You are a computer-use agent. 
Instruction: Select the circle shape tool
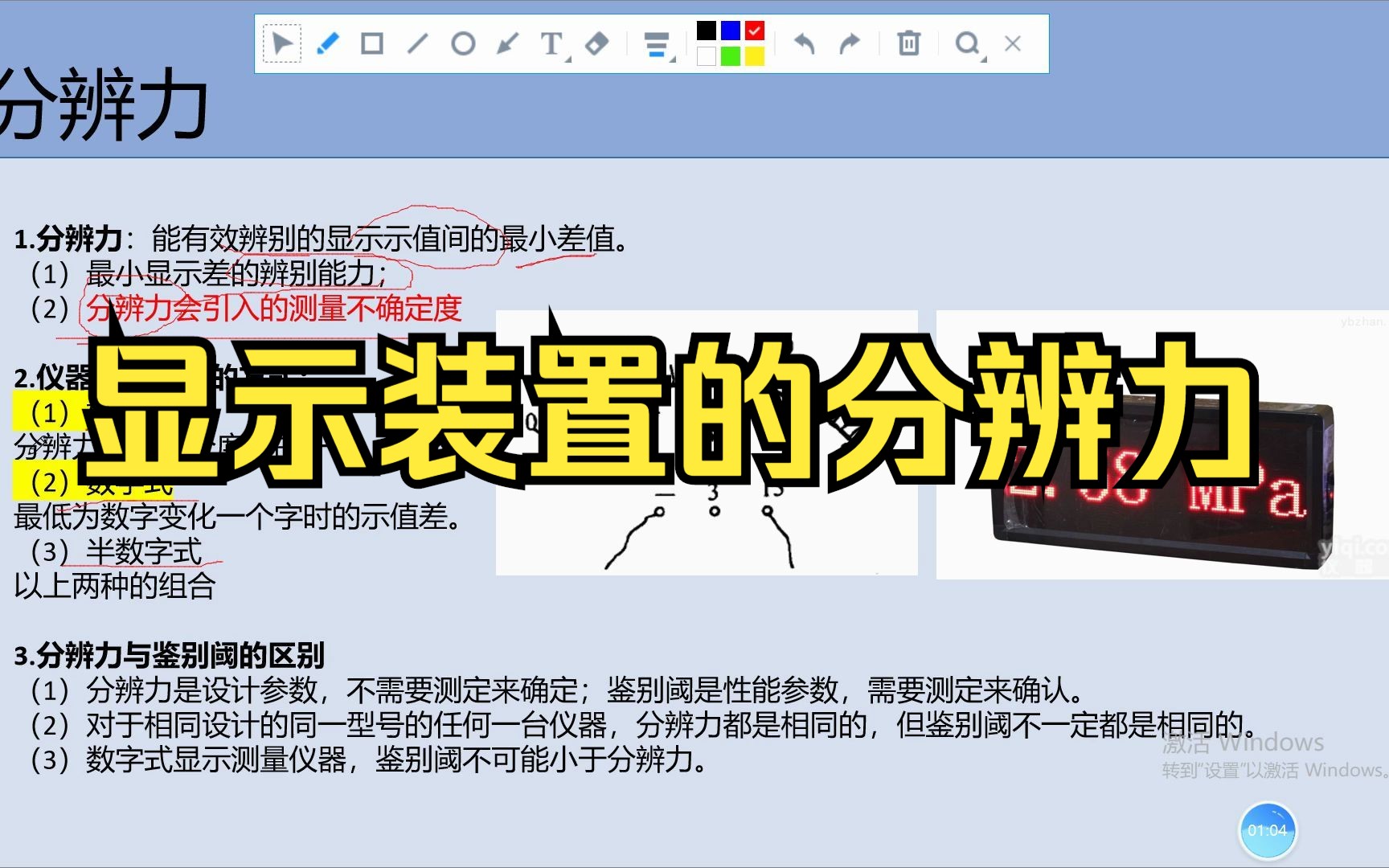pos(463,43)
